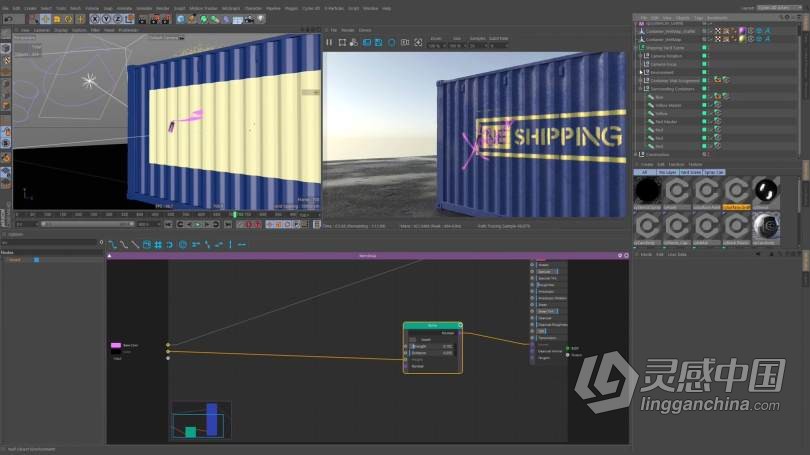Open the Cube primitive object icon

pyautogui.click(x=180, y=19)
